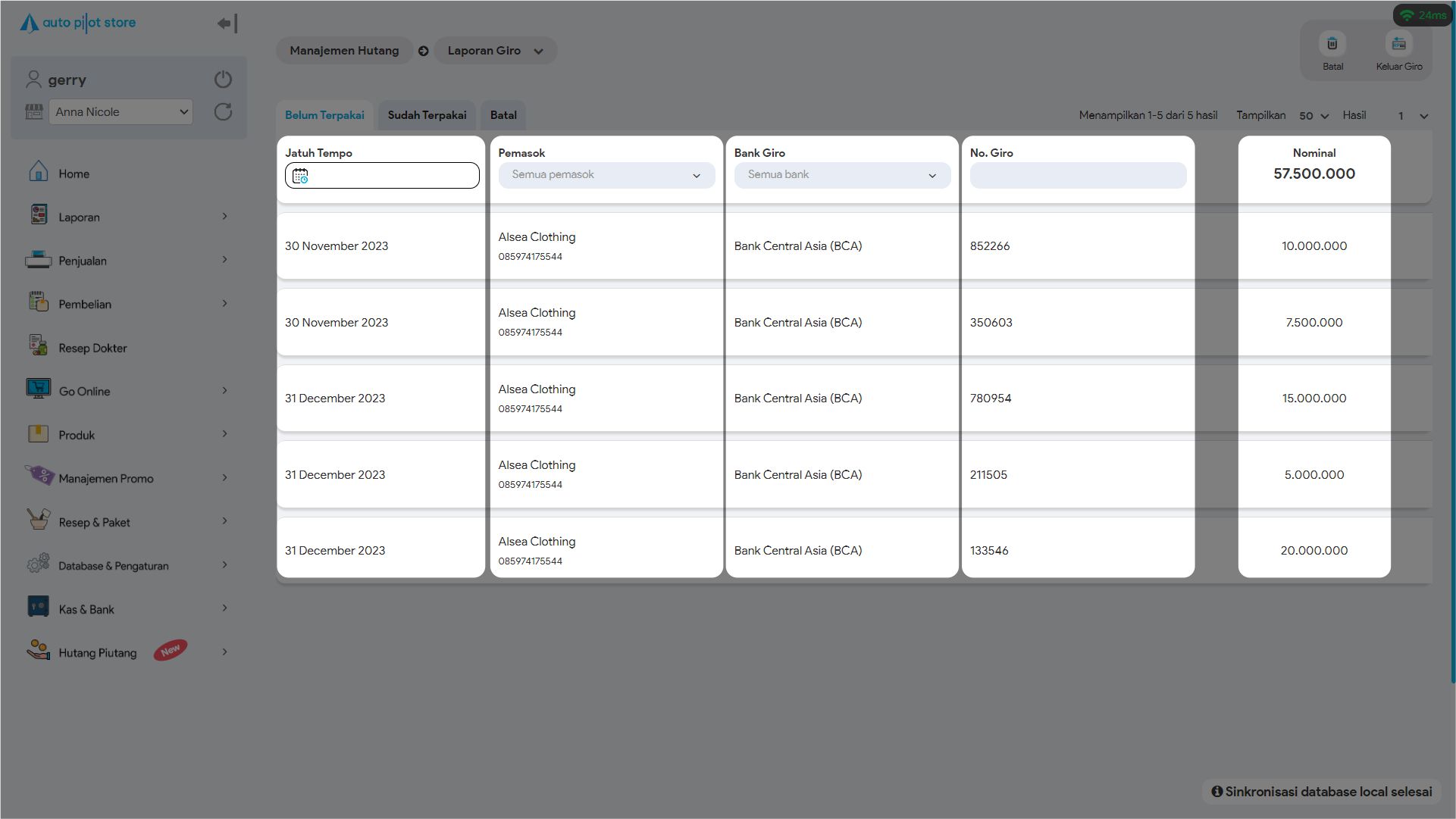
Task: Click the refresh store icon
Action: coord(223,112)
